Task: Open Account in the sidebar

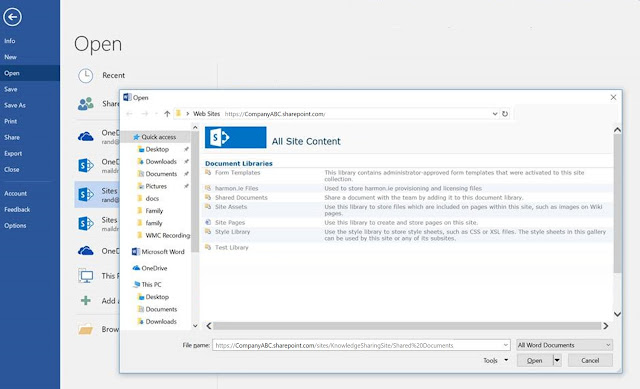Action: point(16,193)
